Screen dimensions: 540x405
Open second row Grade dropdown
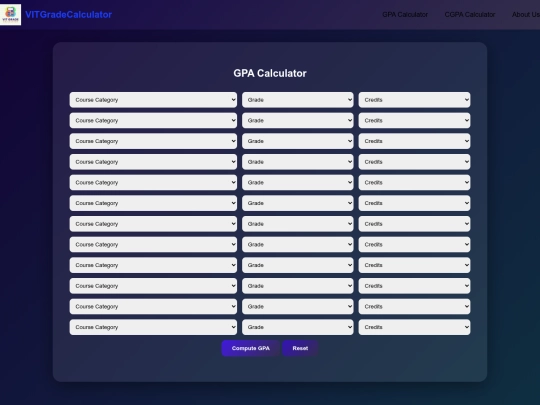298,121
